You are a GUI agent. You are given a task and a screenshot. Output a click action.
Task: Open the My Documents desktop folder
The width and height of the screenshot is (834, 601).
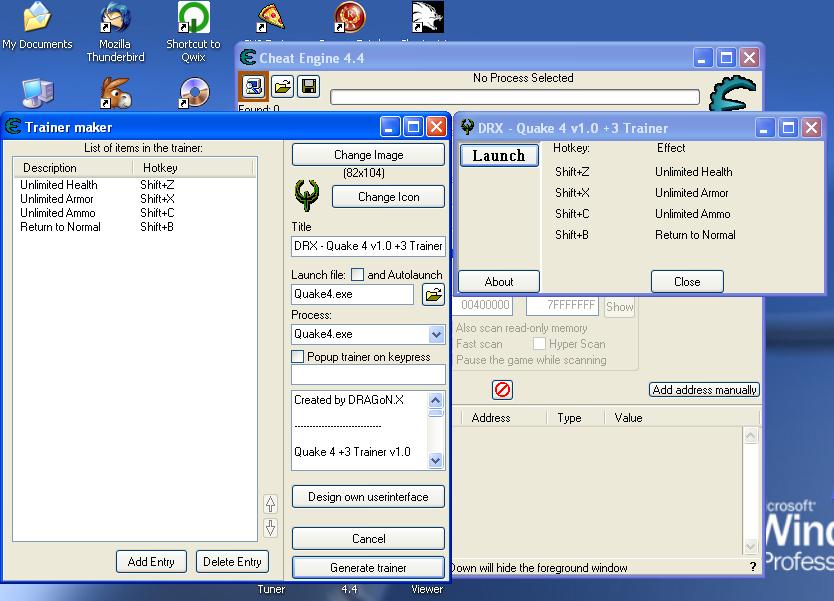pos(37,20)
